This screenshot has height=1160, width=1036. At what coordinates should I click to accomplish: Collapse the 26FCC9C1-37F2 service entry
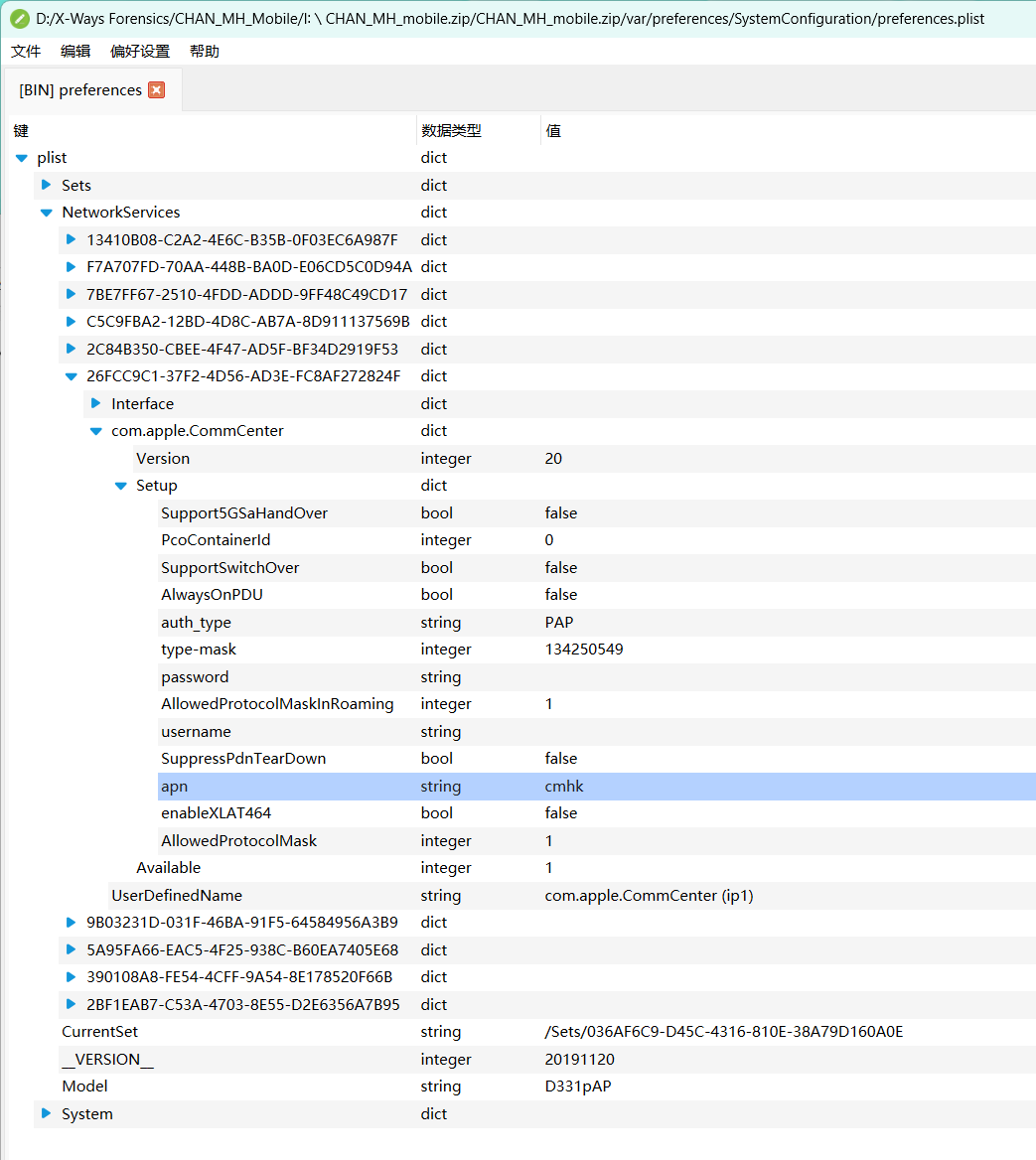coord(71,376)
